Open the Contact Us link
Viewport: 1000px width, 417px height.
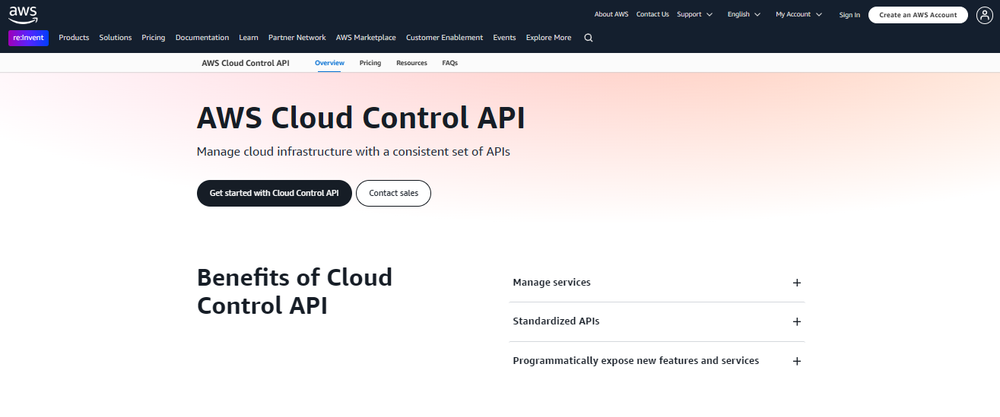(x=652, y=14)
